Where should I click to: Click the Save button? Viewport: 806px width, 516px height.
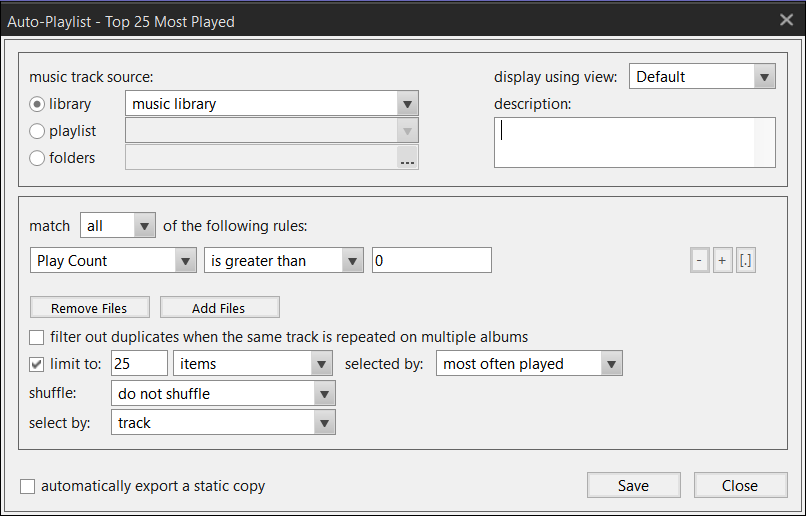633,486
